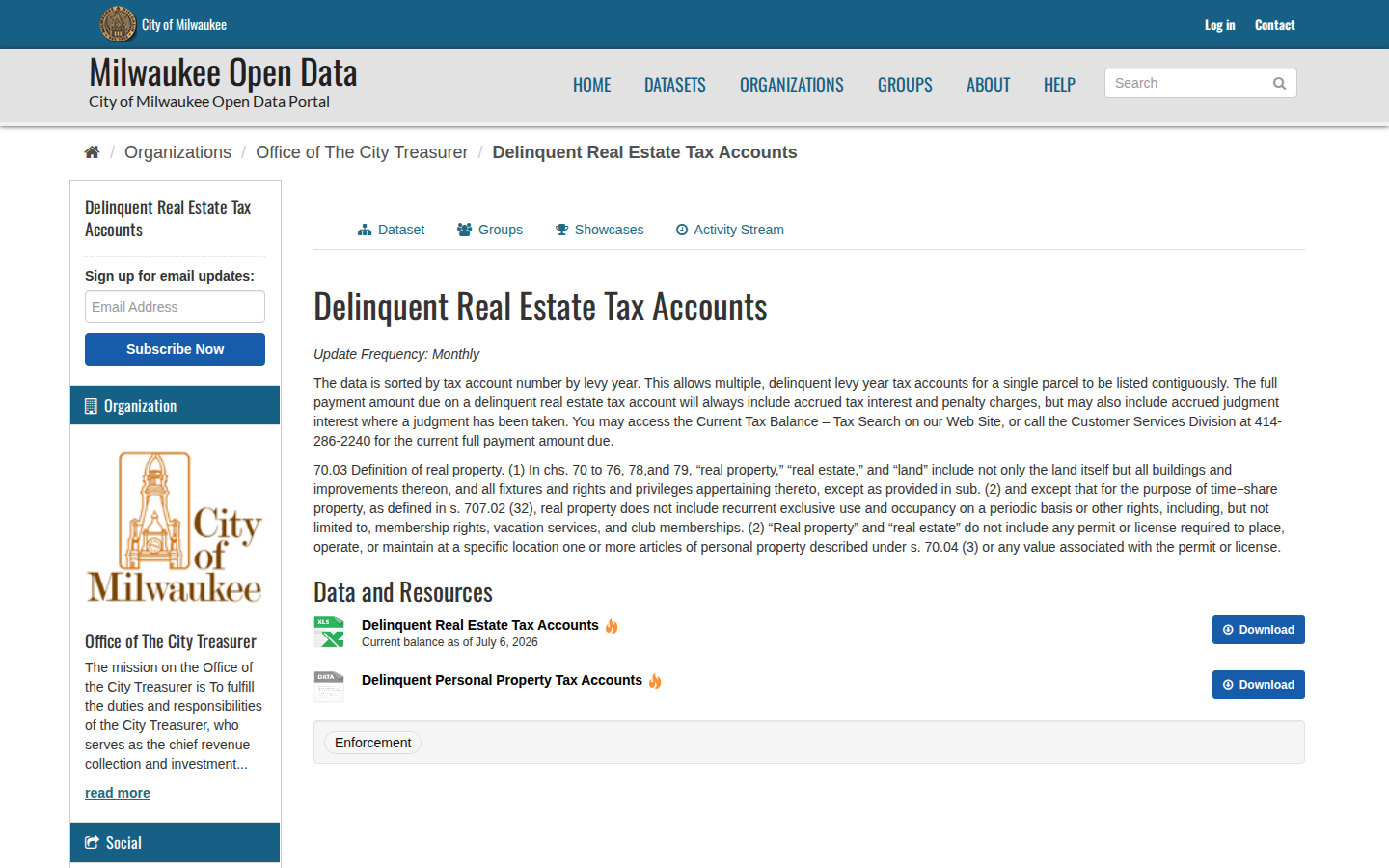1389x868 pixels.
Task: Click the Log in link
Action: [x=1219, y=25]
